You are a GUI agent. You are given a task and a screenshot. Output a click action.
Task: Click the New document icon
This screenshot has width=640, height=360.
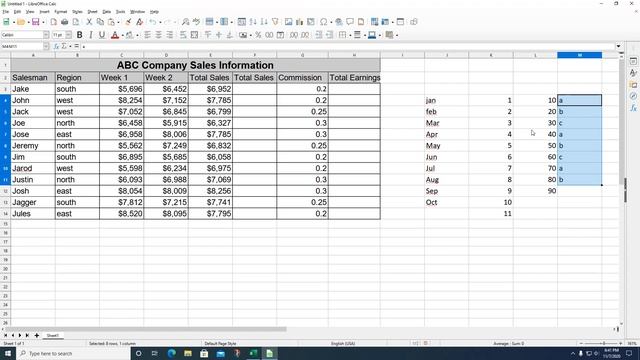tap(6, 22)
